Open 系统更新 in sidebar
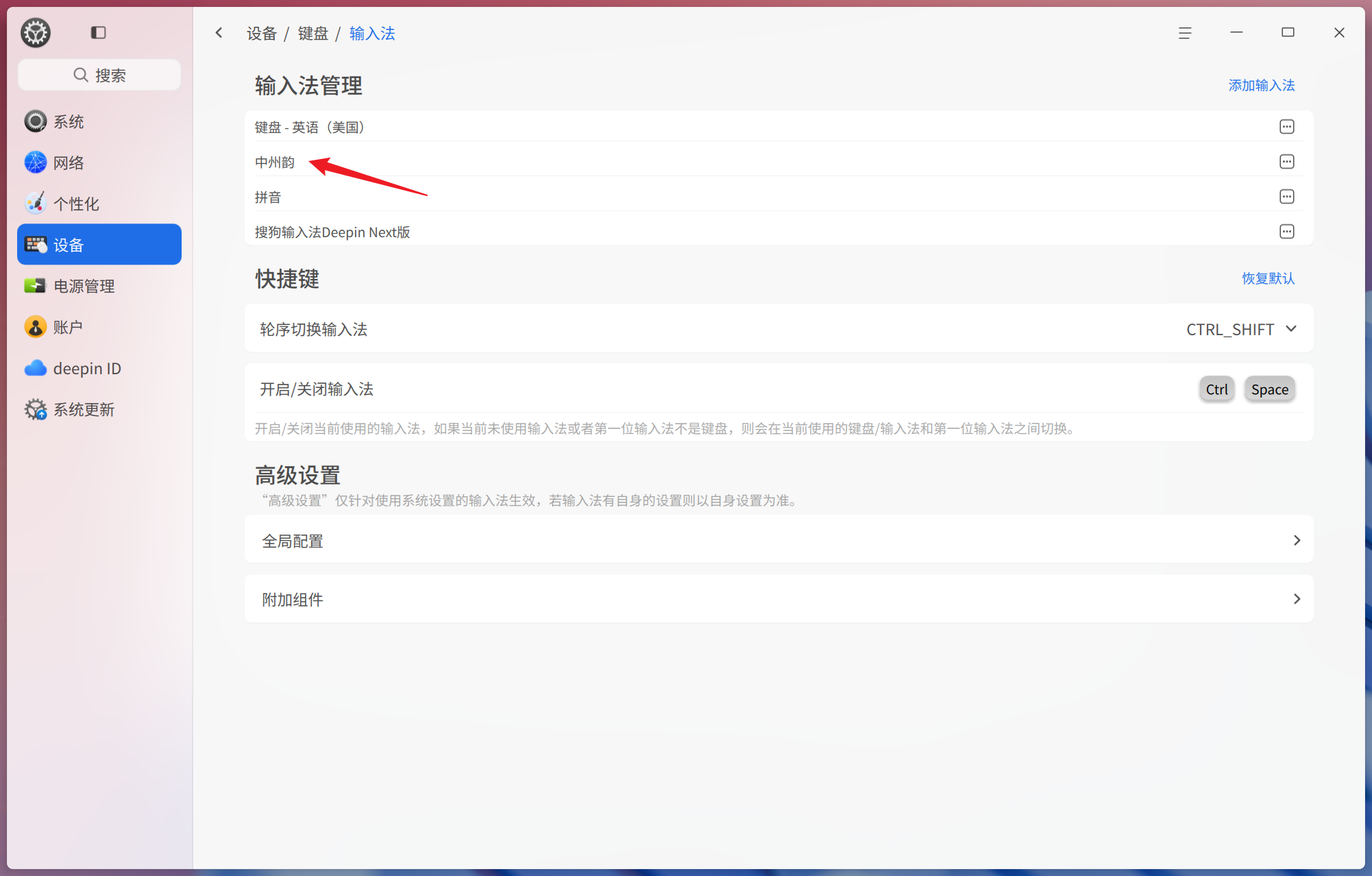Image resolution: width=1372 pixels, height=876 pixels. pyautogui.click(x=99, y=409)
